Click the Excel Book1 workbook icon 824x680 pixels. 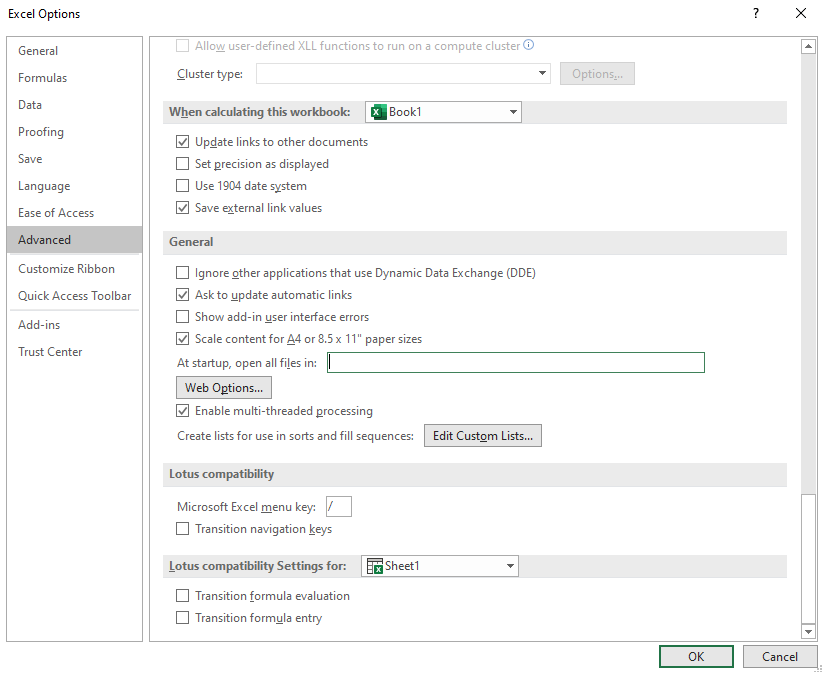point(378,112)
